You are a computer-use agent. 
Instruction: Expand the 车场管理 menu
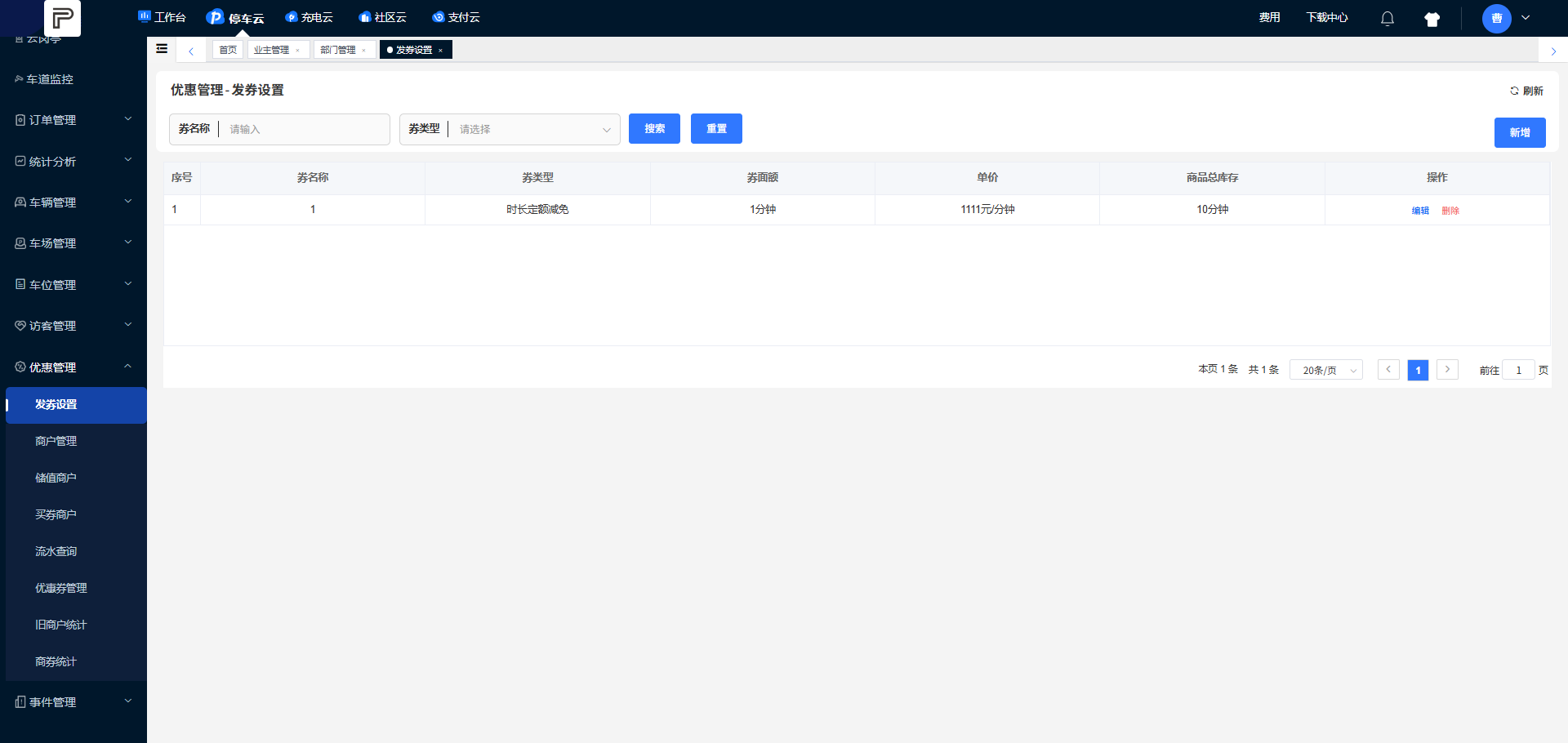click(x=73, y=243)
